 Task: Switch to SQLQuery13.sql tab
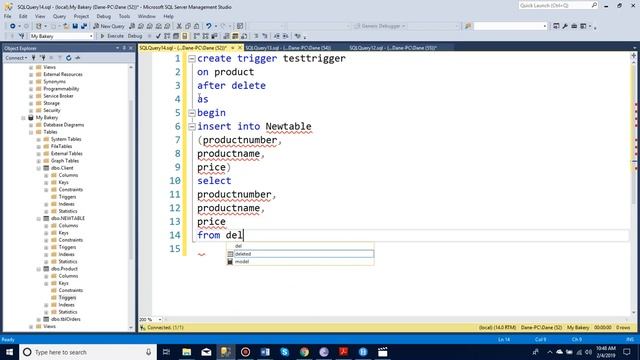point(289,48)
